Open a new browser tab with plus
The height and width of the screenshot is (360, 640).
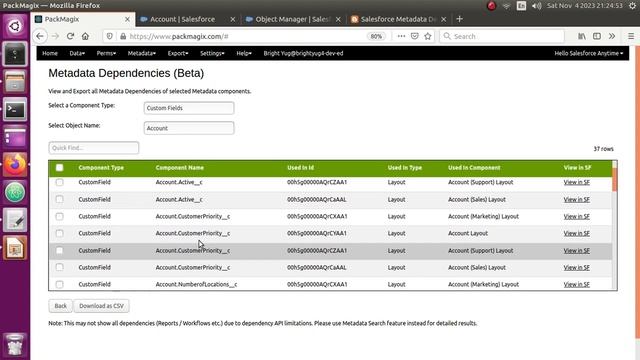460,19
